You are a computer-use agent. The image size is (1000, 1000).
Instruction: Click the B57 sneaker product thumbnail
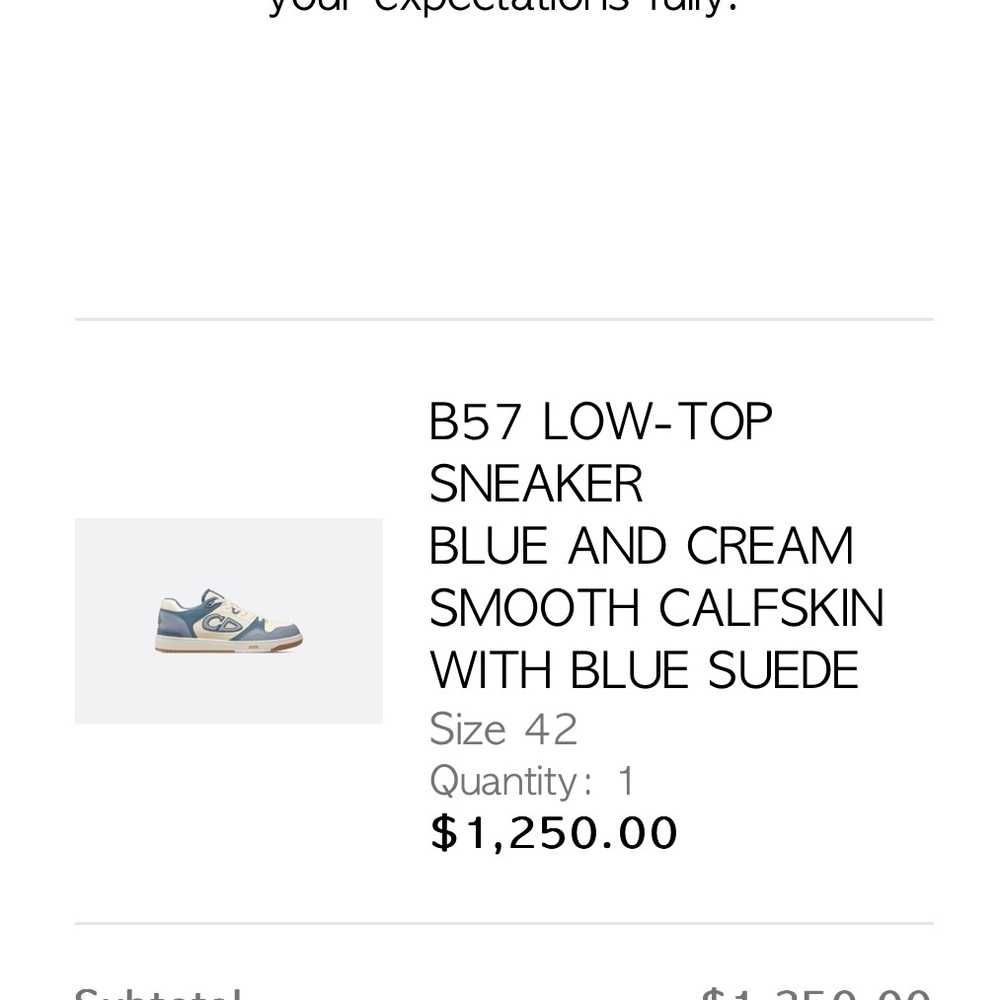click(228, 620)
